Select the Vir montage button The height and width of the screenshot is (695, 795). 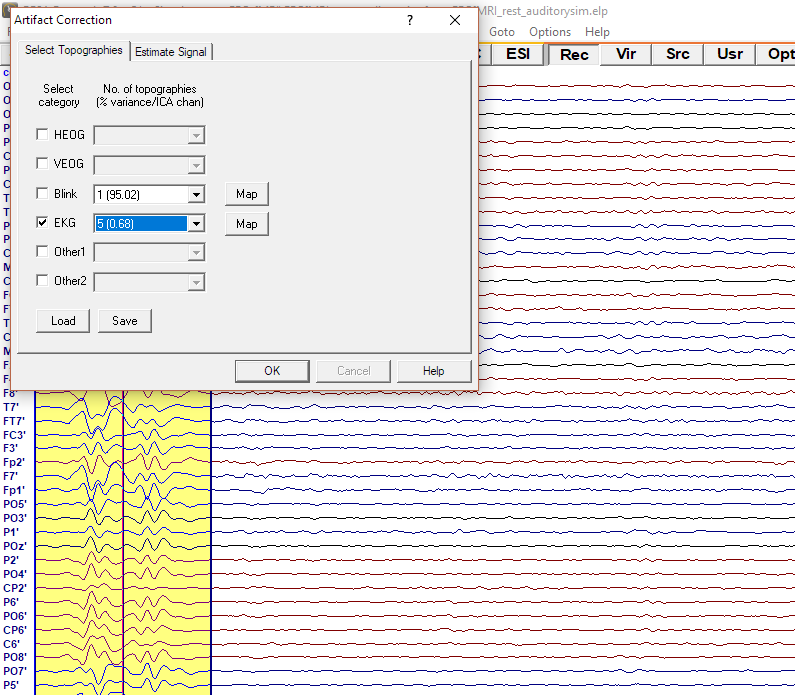[x=626, y=54]
